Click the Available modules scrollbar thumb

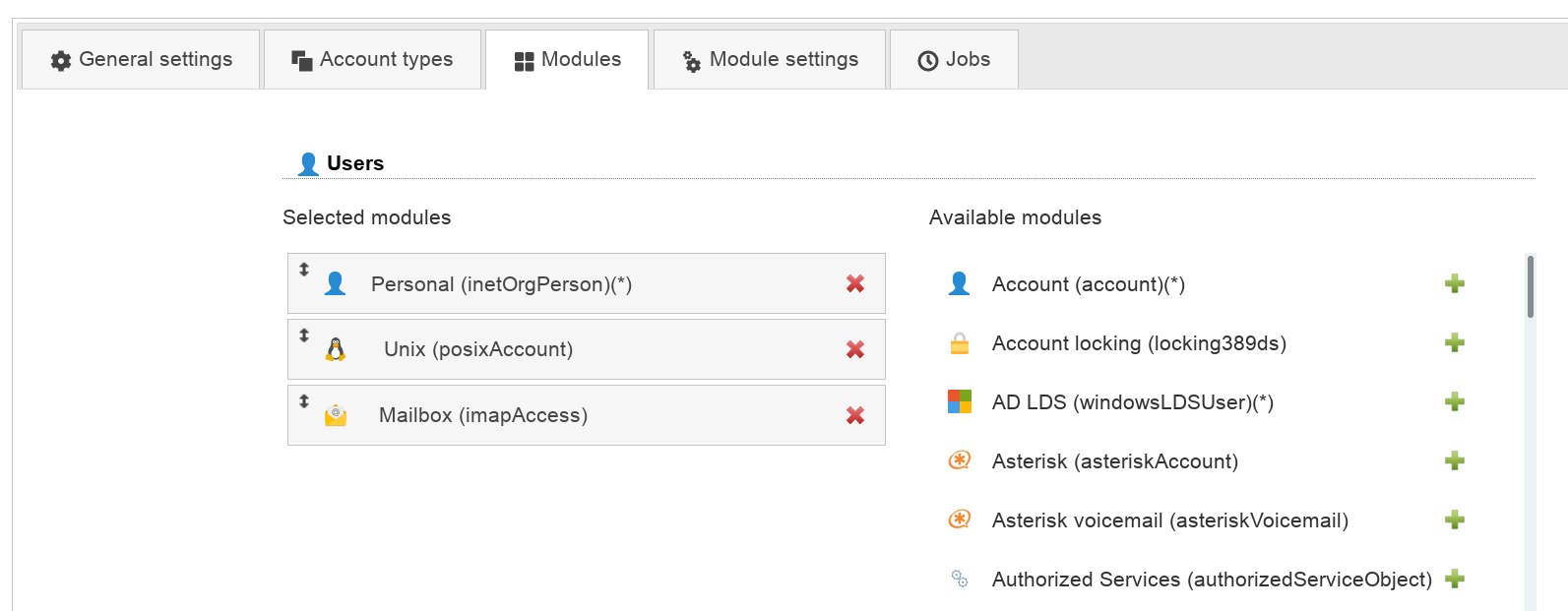(x=1531, y=287)
